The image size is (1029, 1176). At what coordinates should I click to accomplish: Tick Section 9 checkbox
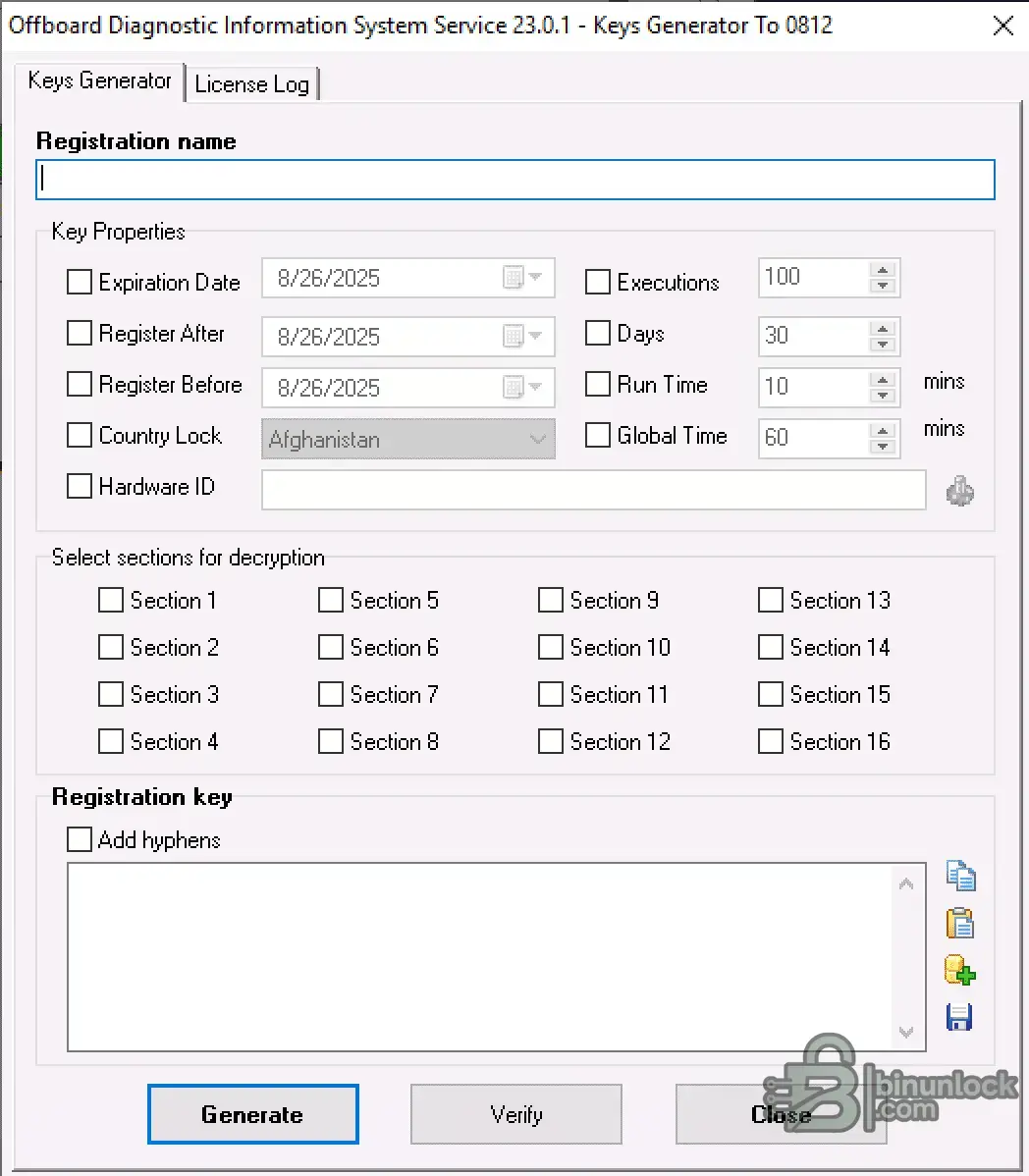(551, 600)
